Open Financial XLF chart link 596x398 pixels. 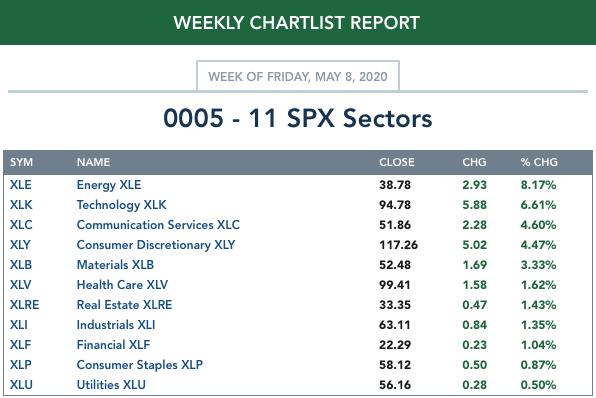(x=113, y=345)
